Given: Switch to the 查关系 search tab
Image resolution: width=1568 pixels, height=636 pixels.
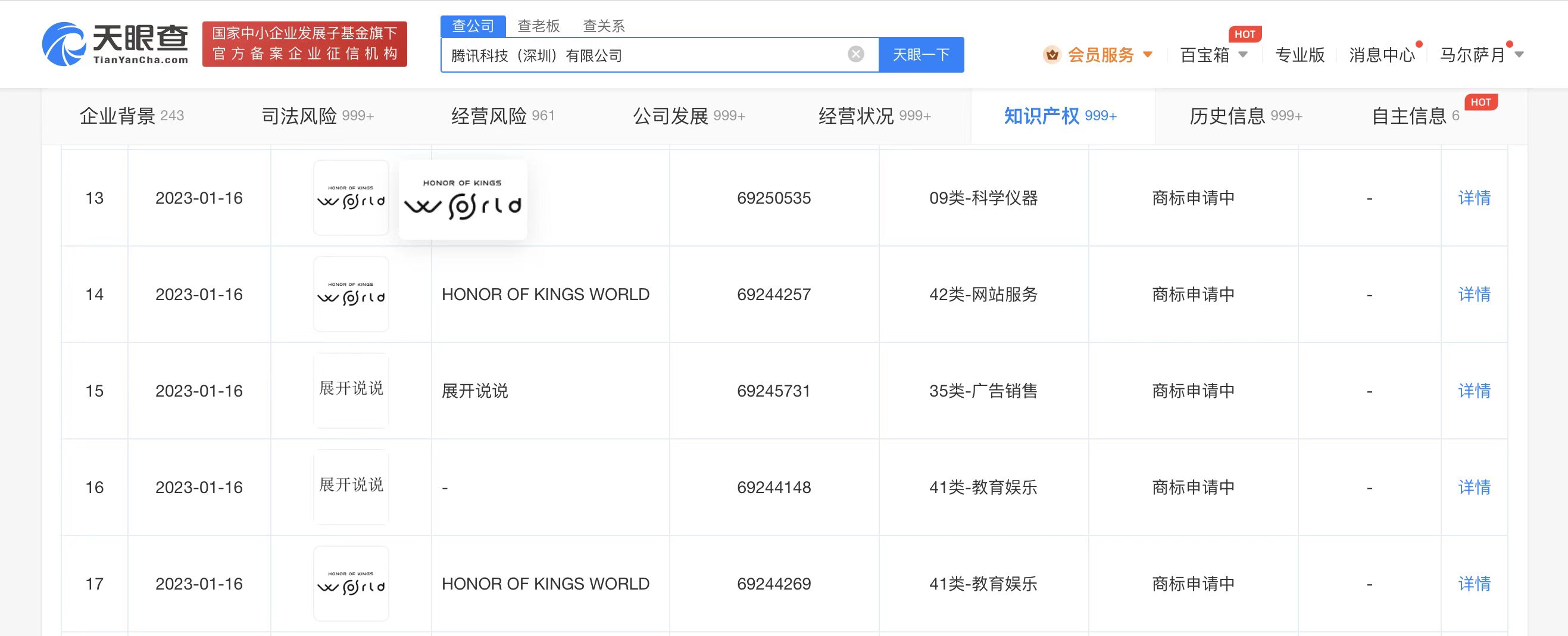Looking at the screenshot, I should 603,26.
